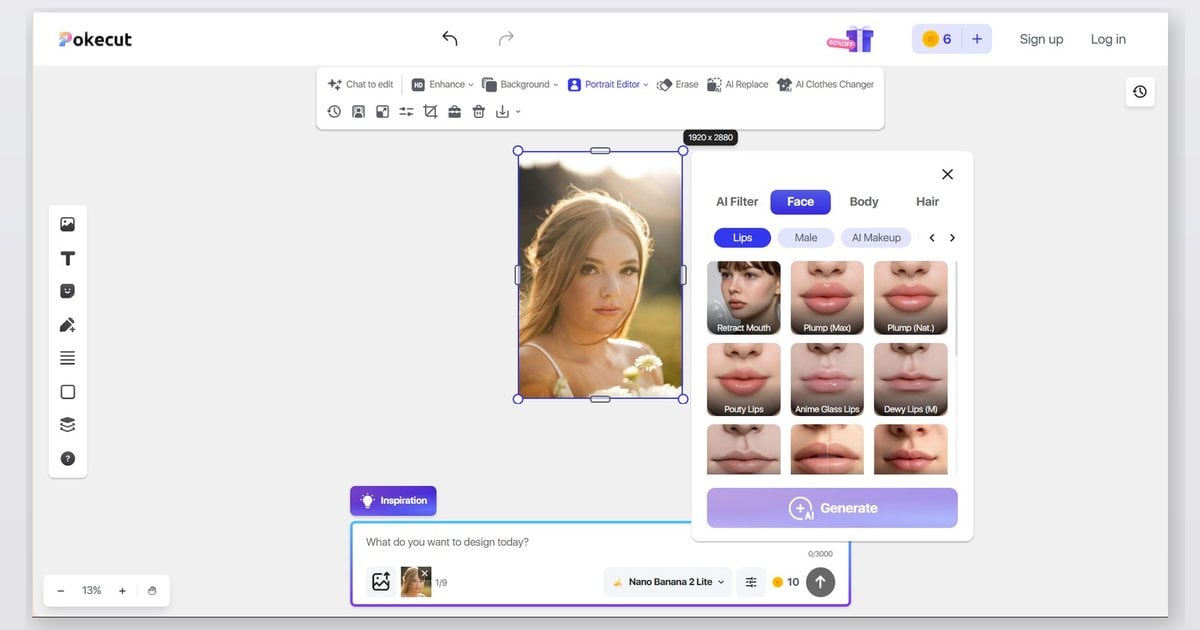Screen dimensions: 1200x630
Task: Close the Portrait Editor panel
Action: (948, 174)
